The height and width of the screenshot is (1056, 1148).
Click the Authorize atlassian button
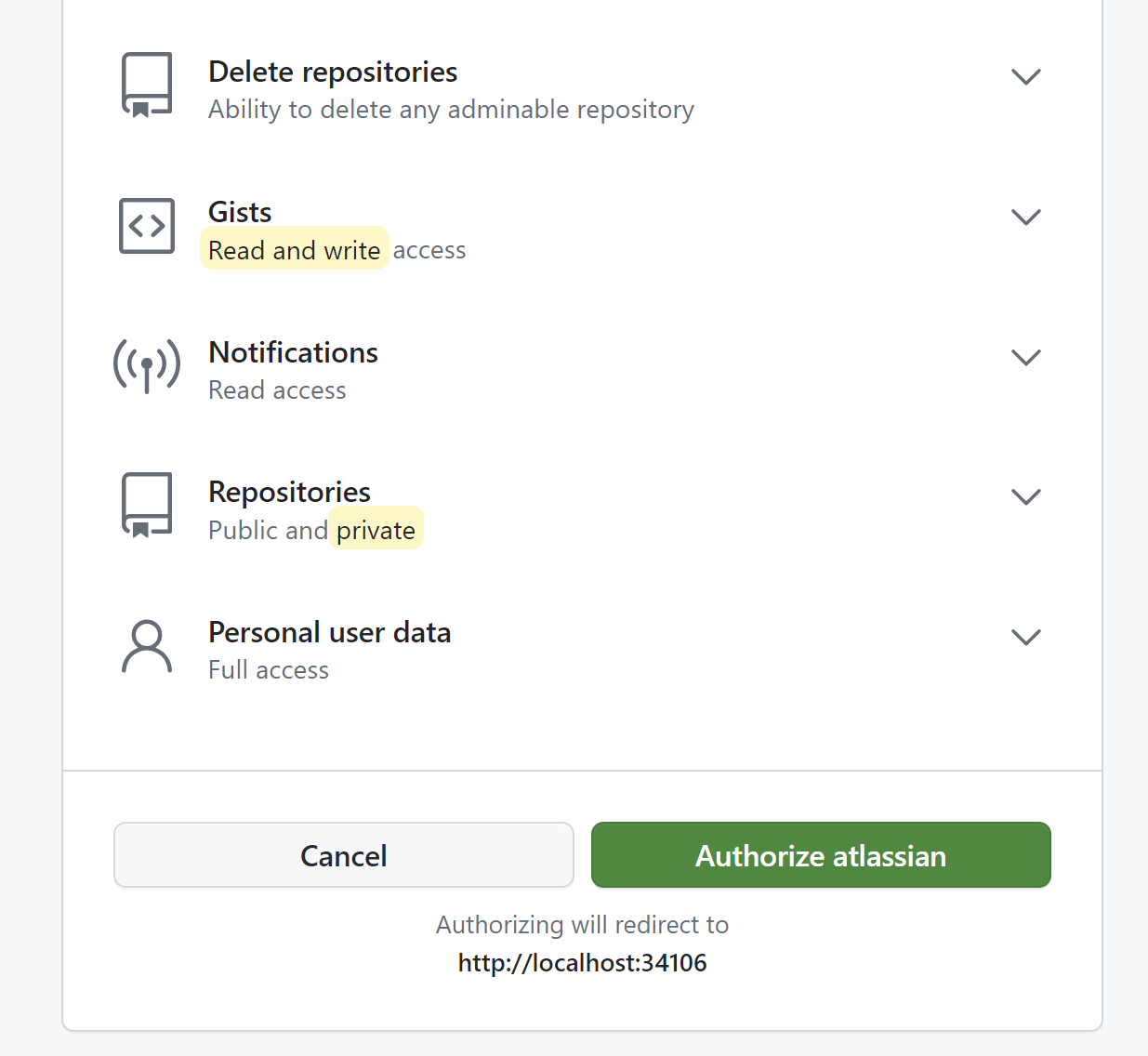(x=821, y=855)
